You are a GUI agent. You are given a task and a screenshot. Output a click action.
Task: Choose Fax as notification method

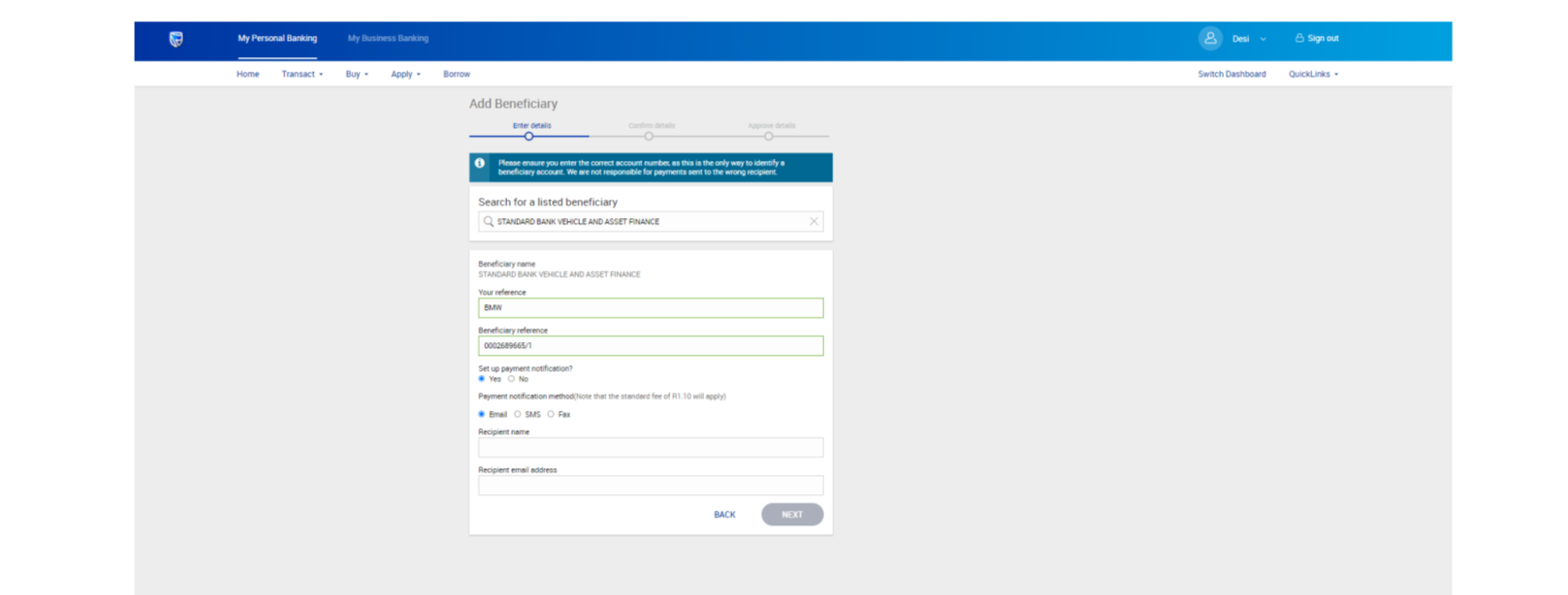tap(551, 415)
